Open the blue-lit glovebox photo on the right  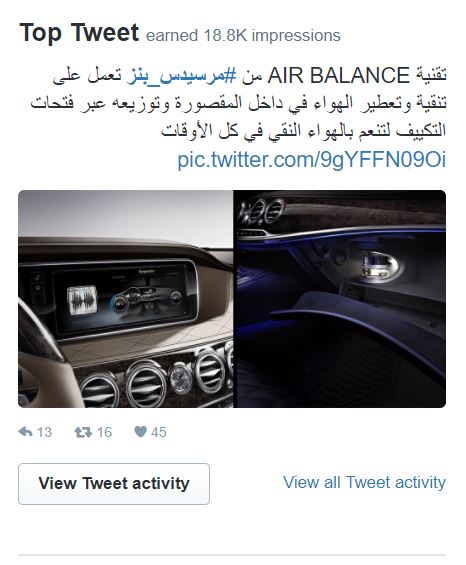[340, 299]
